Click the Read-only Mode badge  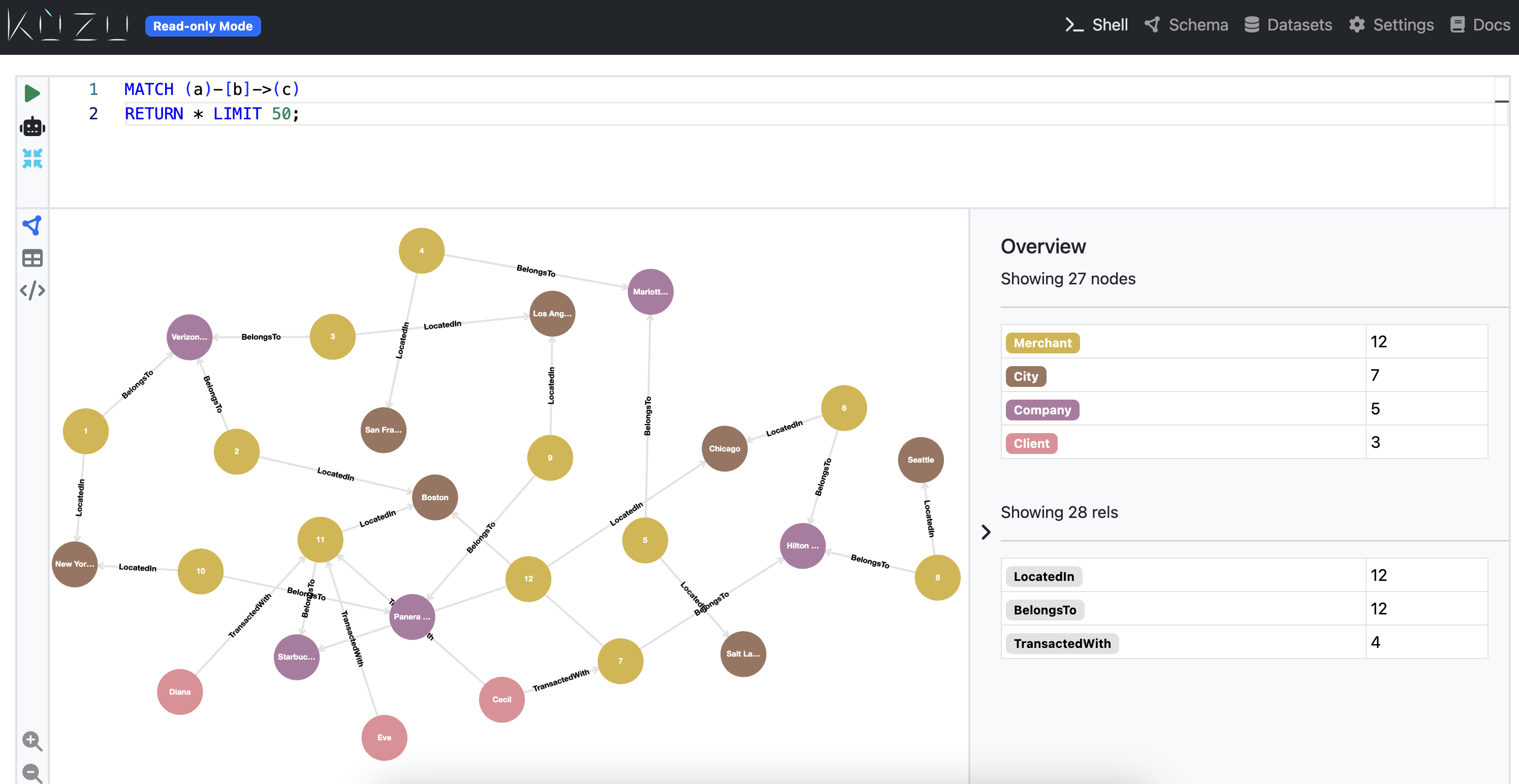203,26
